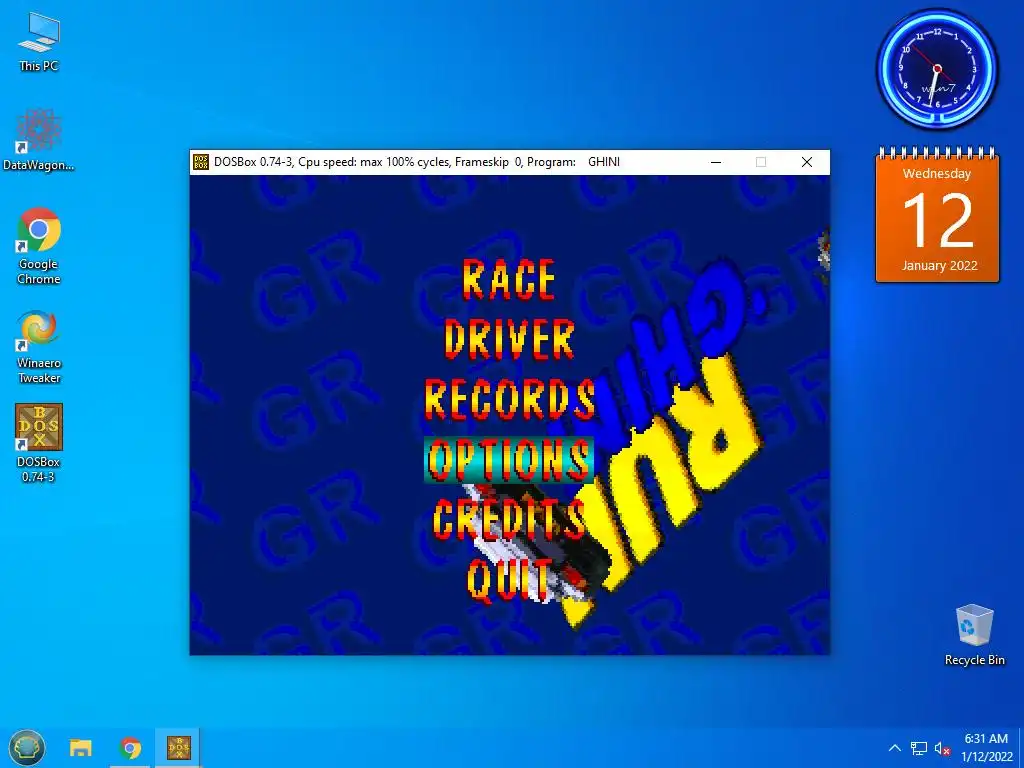Minimize the DOSBox window
This screenshot has width=1024, height=768.
716,162
